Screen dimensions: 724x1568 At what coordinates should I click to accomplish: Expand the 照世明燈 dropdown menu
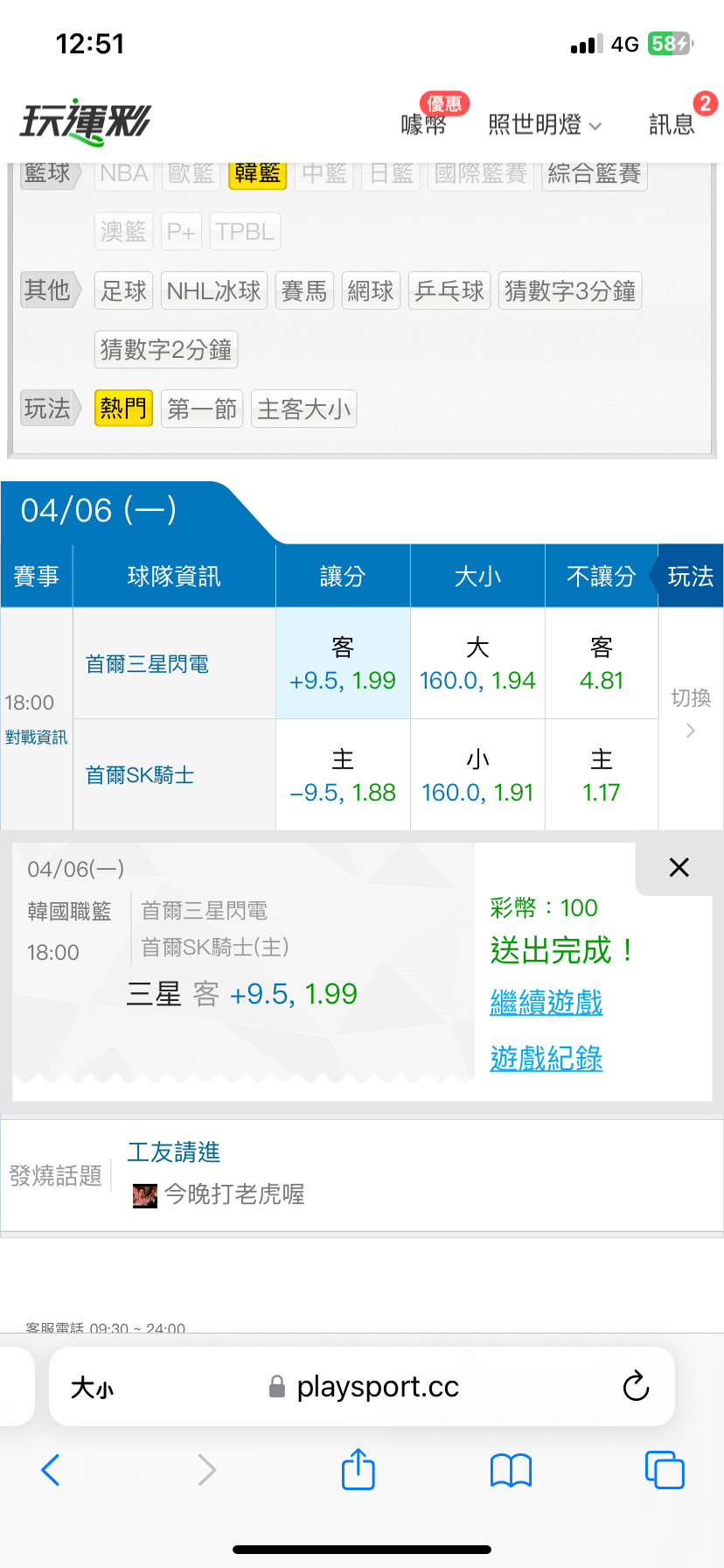point(544,124)
